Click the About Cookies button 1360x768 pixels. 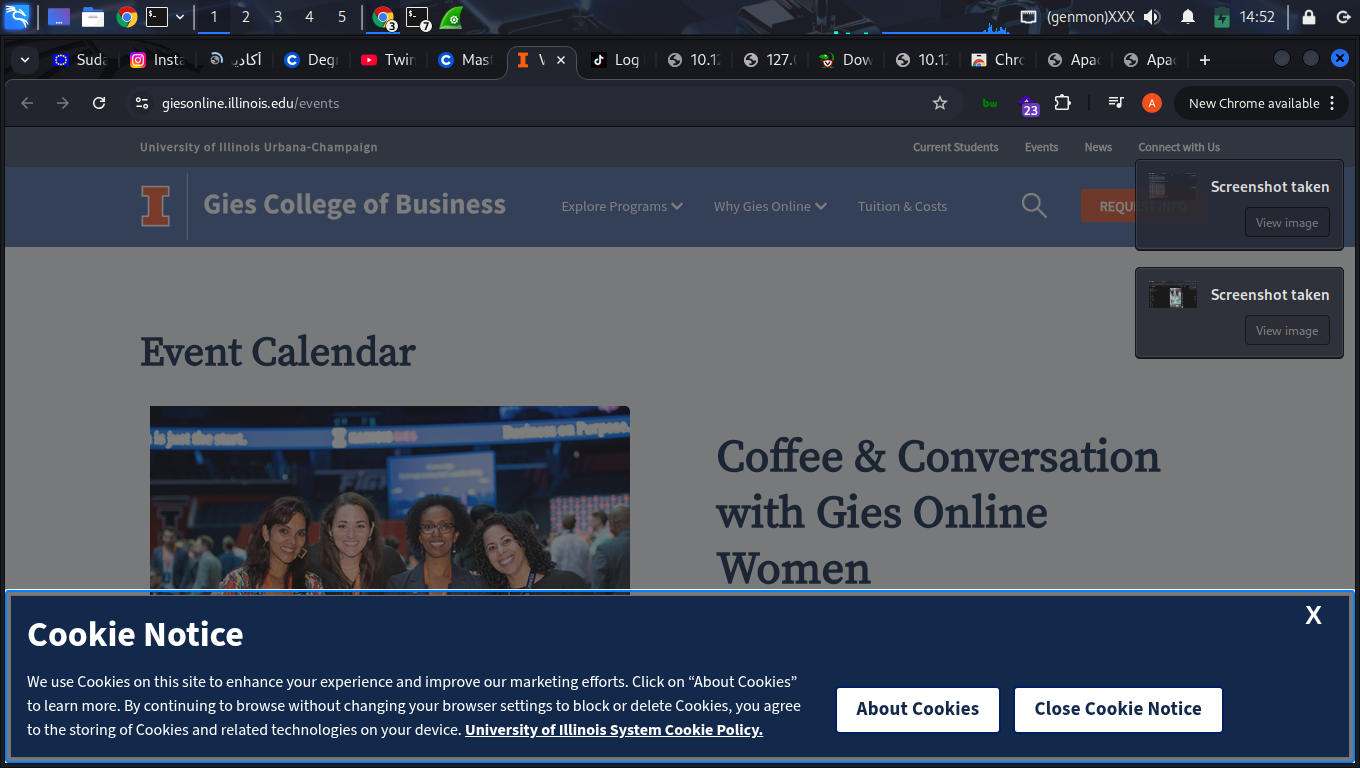click(918, 710)
